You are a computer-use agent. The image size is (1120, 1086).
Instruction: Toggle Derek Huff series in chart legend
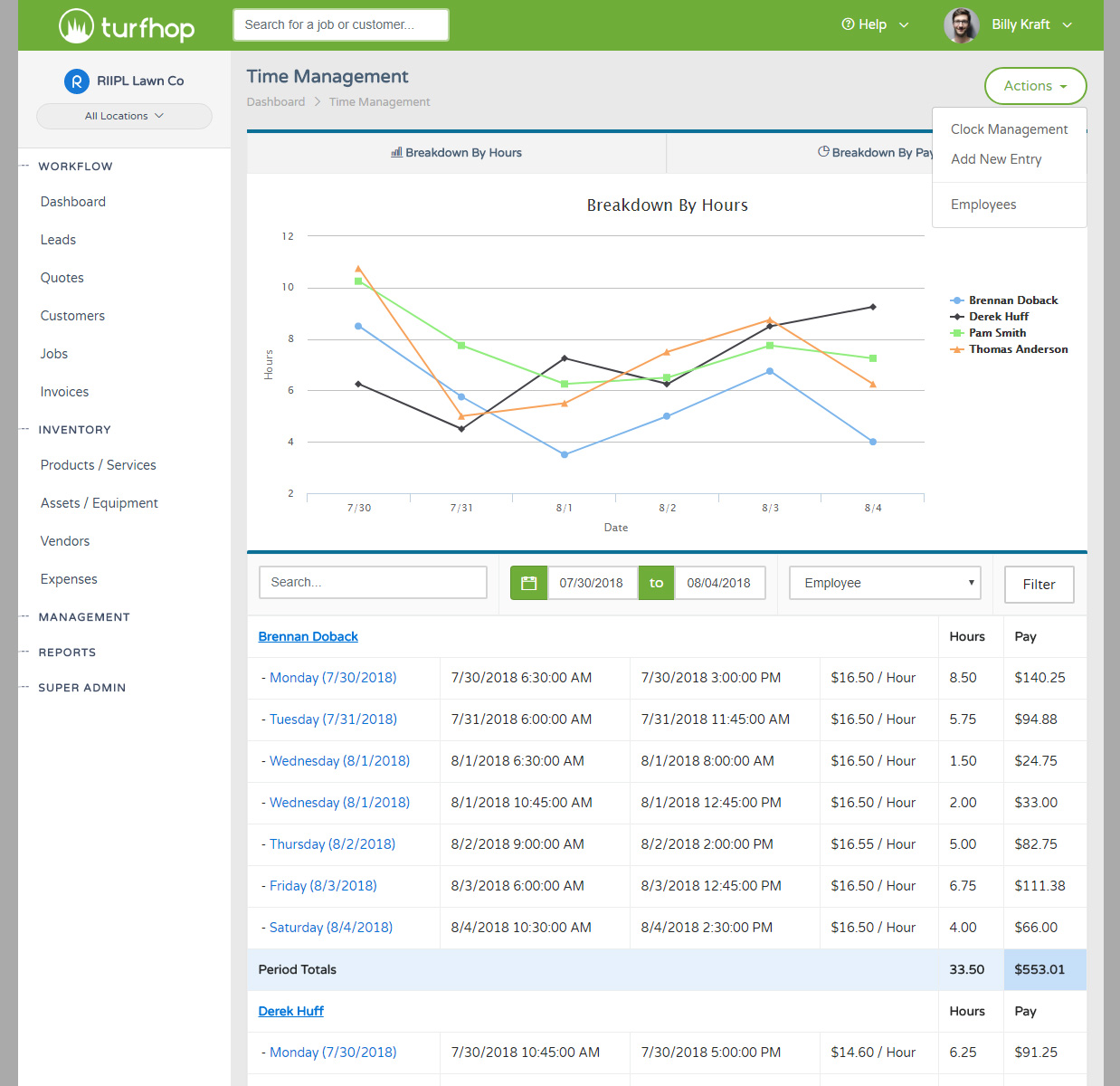998,317
